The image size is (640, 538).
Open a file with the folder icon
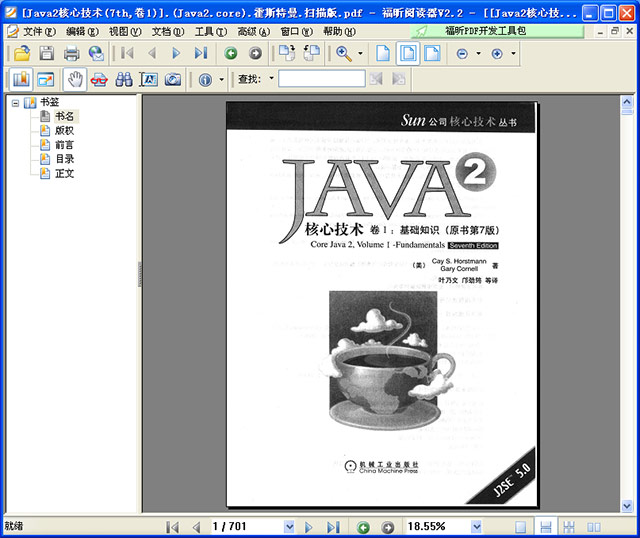pyautogui.click(x=22, y=53)
